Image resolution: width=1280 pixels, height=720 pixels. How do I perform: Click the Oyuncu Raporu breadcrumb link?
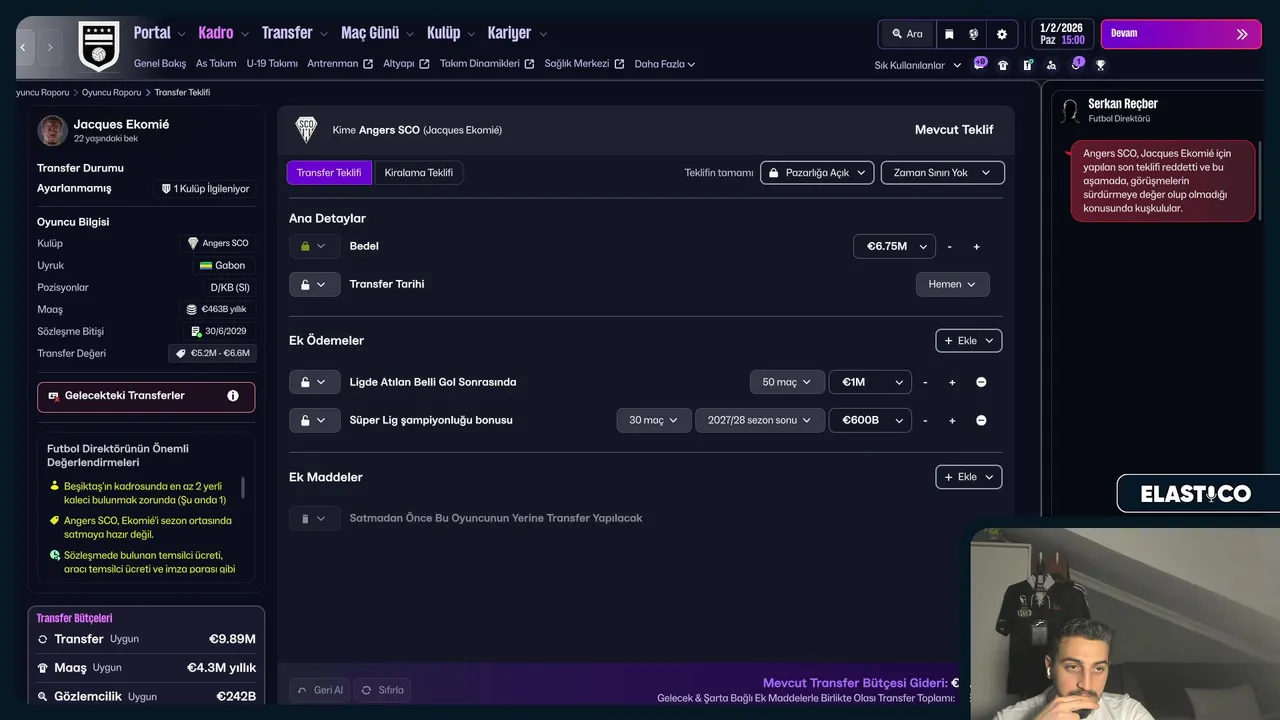pos(112,92)
